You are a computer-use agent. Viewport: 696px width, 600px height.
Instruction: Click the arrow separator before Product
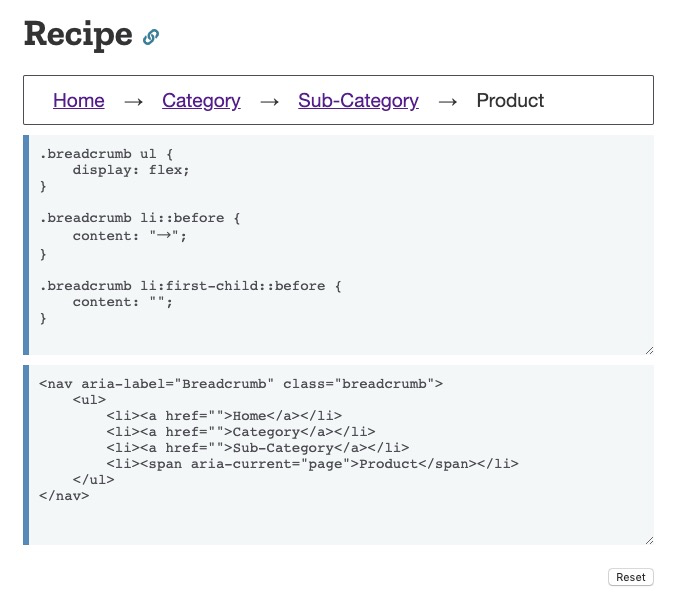click(x=447, y=102)
